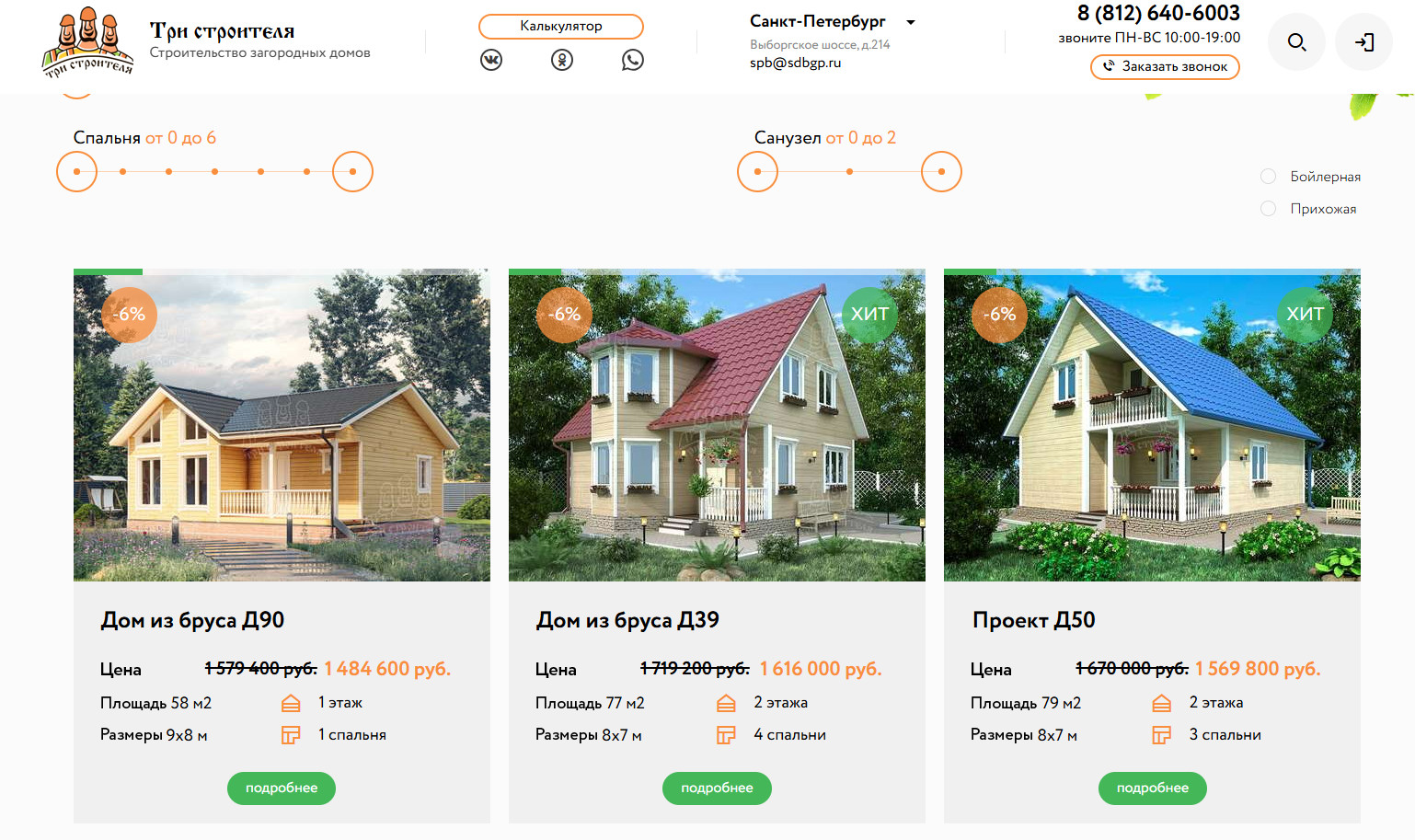
Task: Open the site search magnifier
Action: pyautogui.click(x=1296, y=42)
